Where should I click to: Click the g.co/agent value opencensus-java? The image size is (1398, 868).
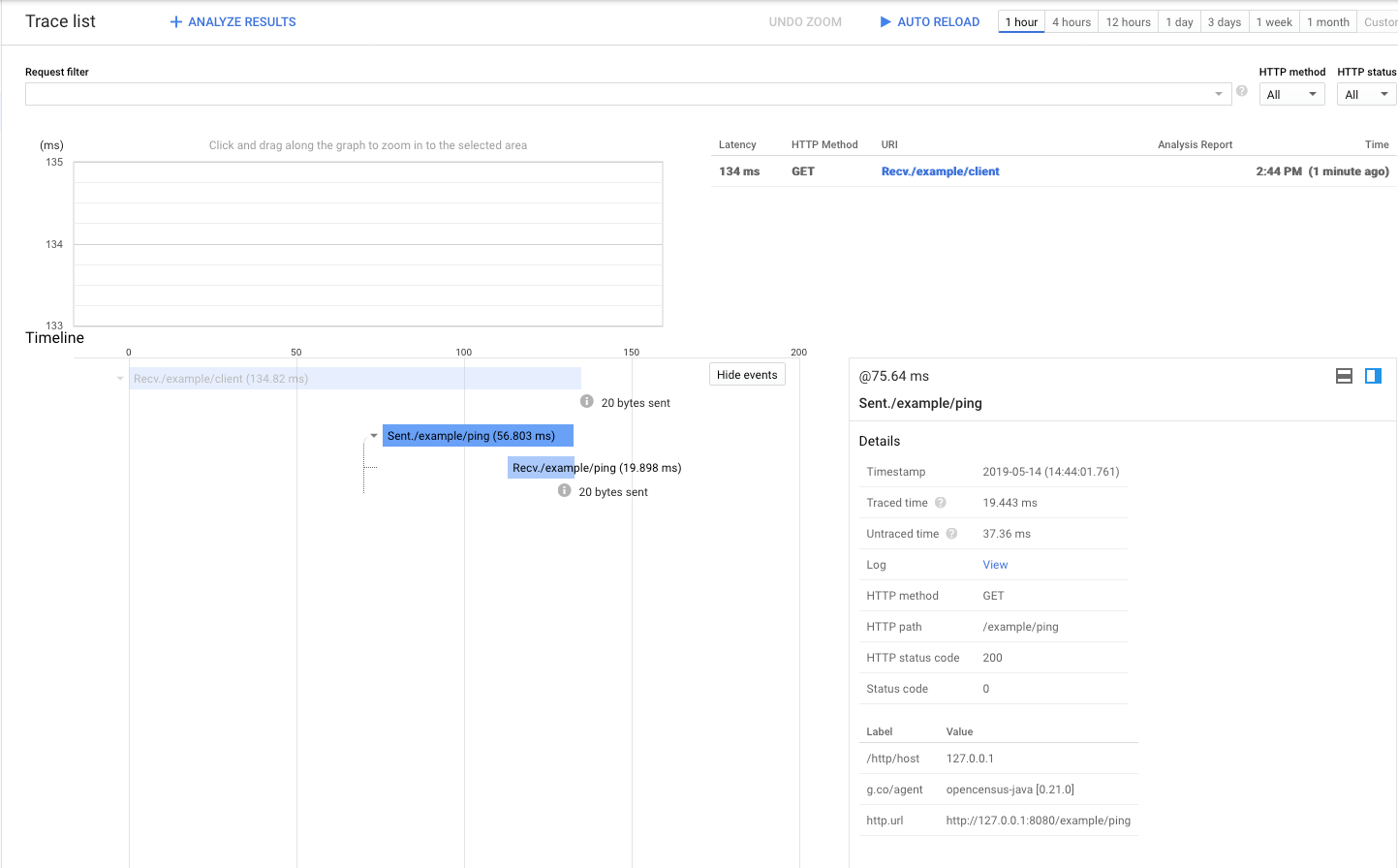coord(1010,790)
